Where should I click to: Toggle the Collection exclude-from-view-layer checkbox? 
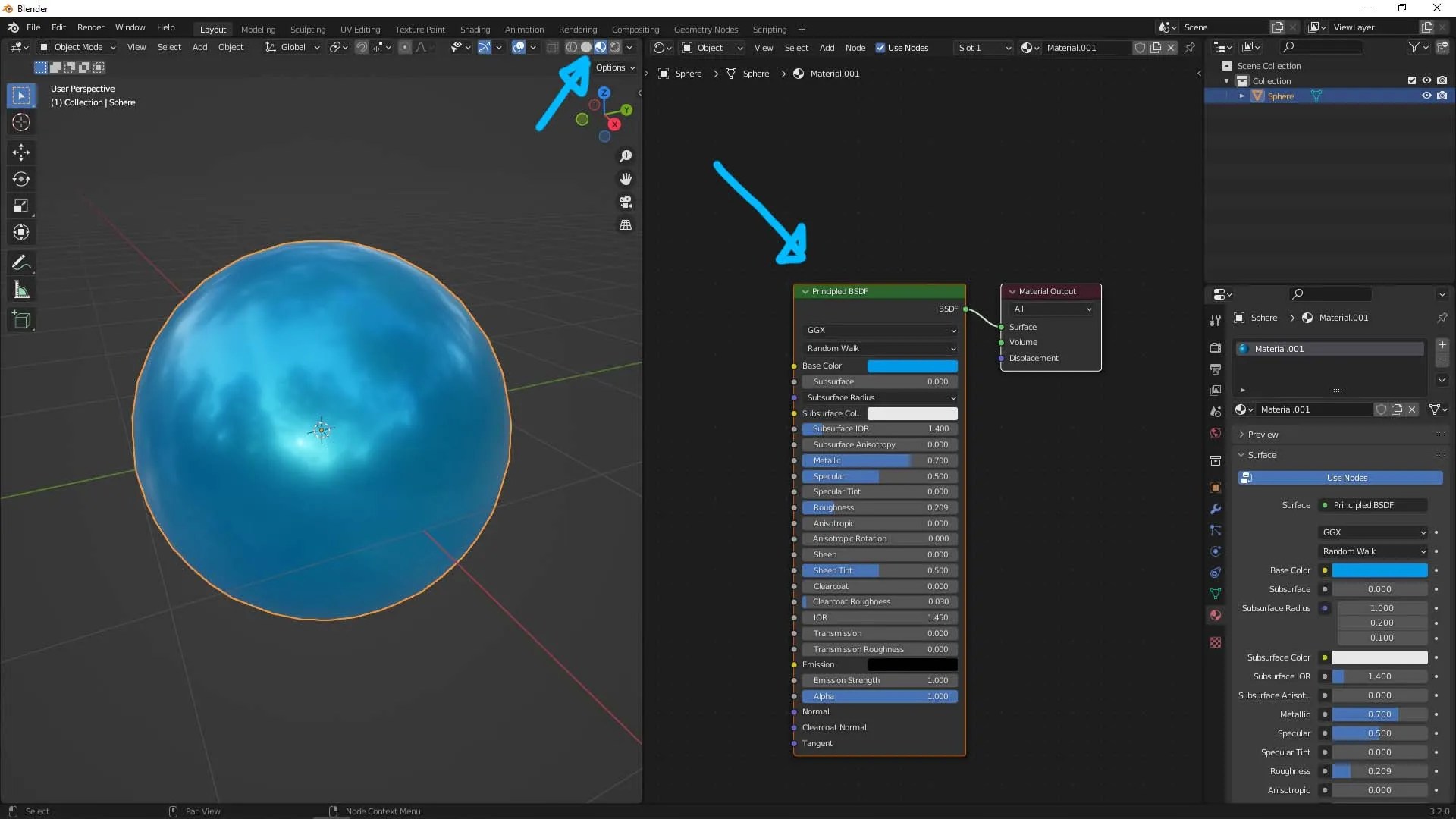[x=1412, y=80]
